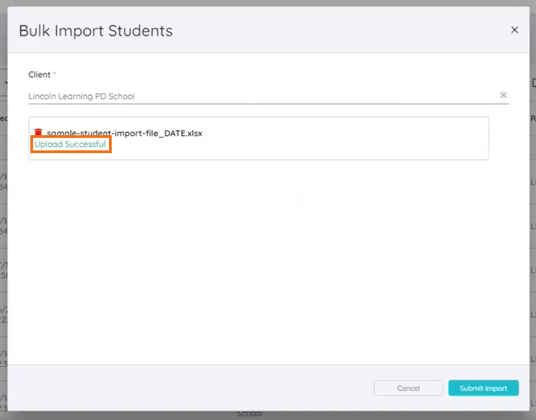Focus the Client field underline area

tap(268, 103)
